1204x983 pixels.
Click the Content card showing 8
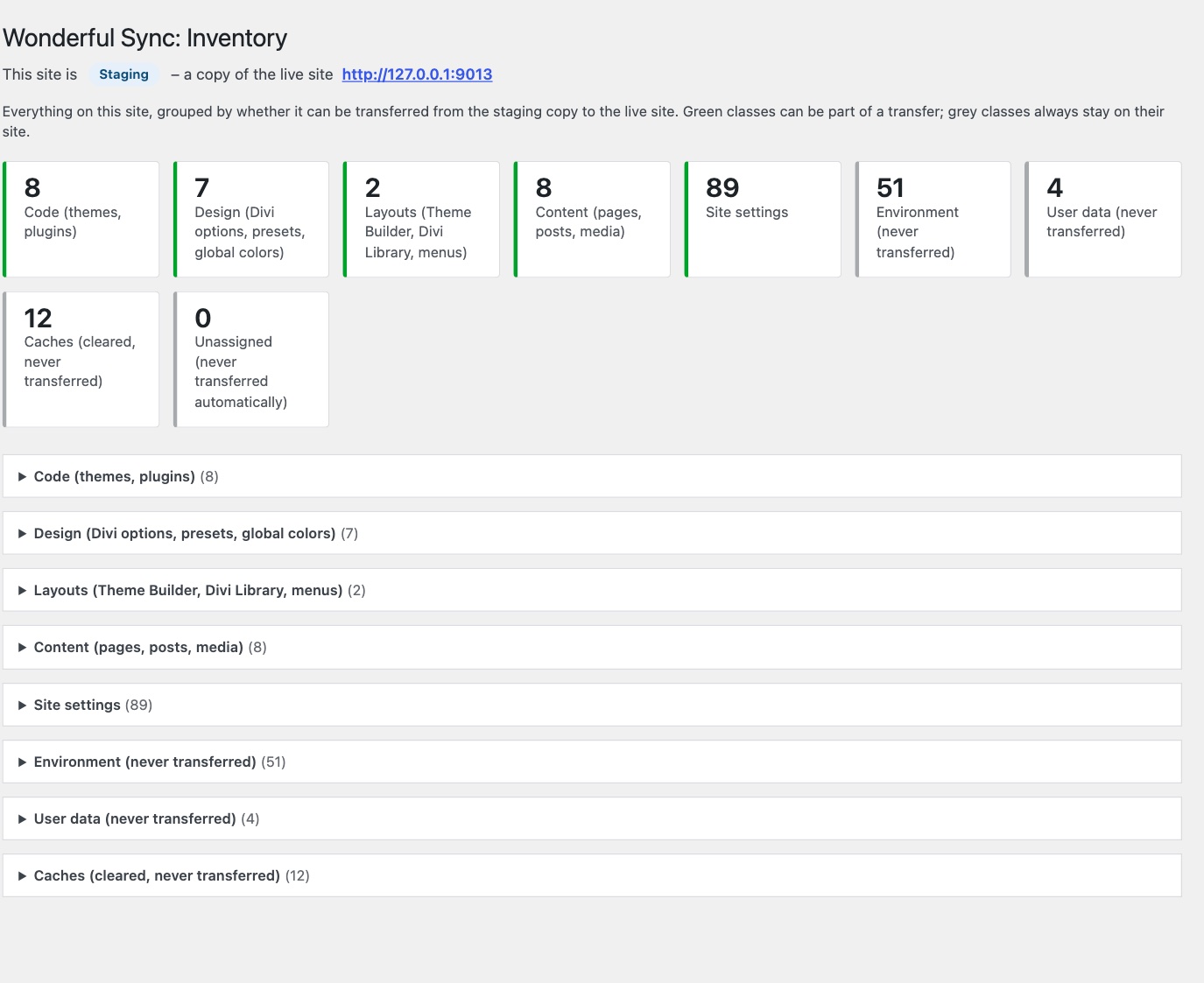coord(592,219)
